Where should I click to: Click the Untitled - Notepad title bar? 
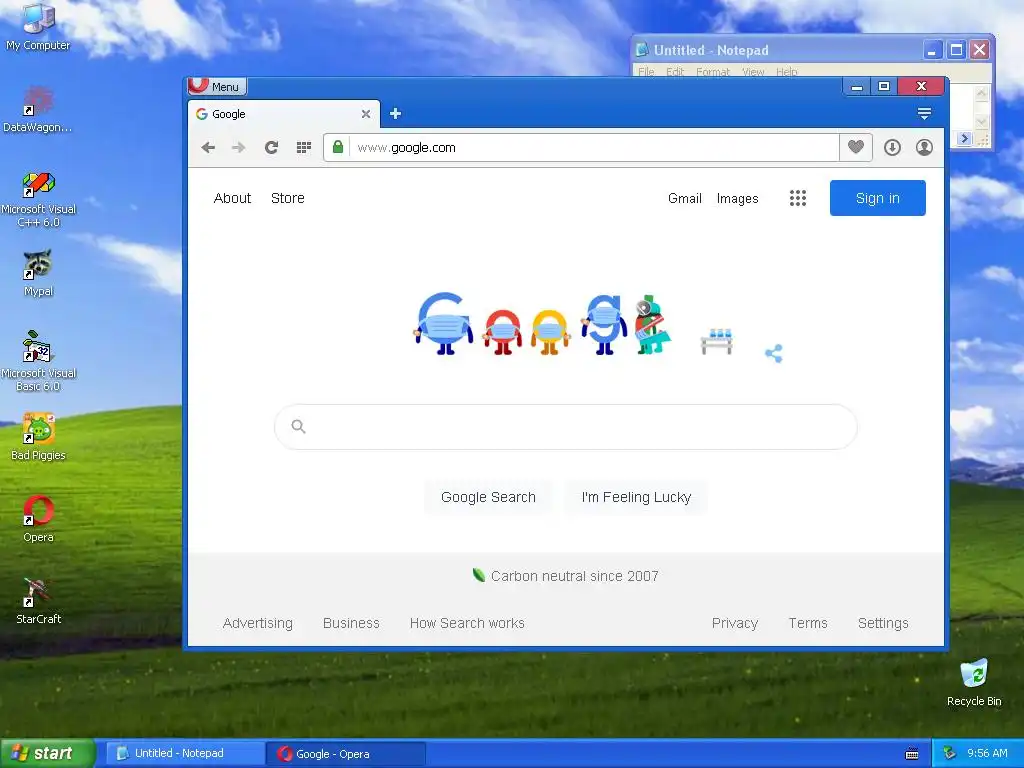[777, 50]
